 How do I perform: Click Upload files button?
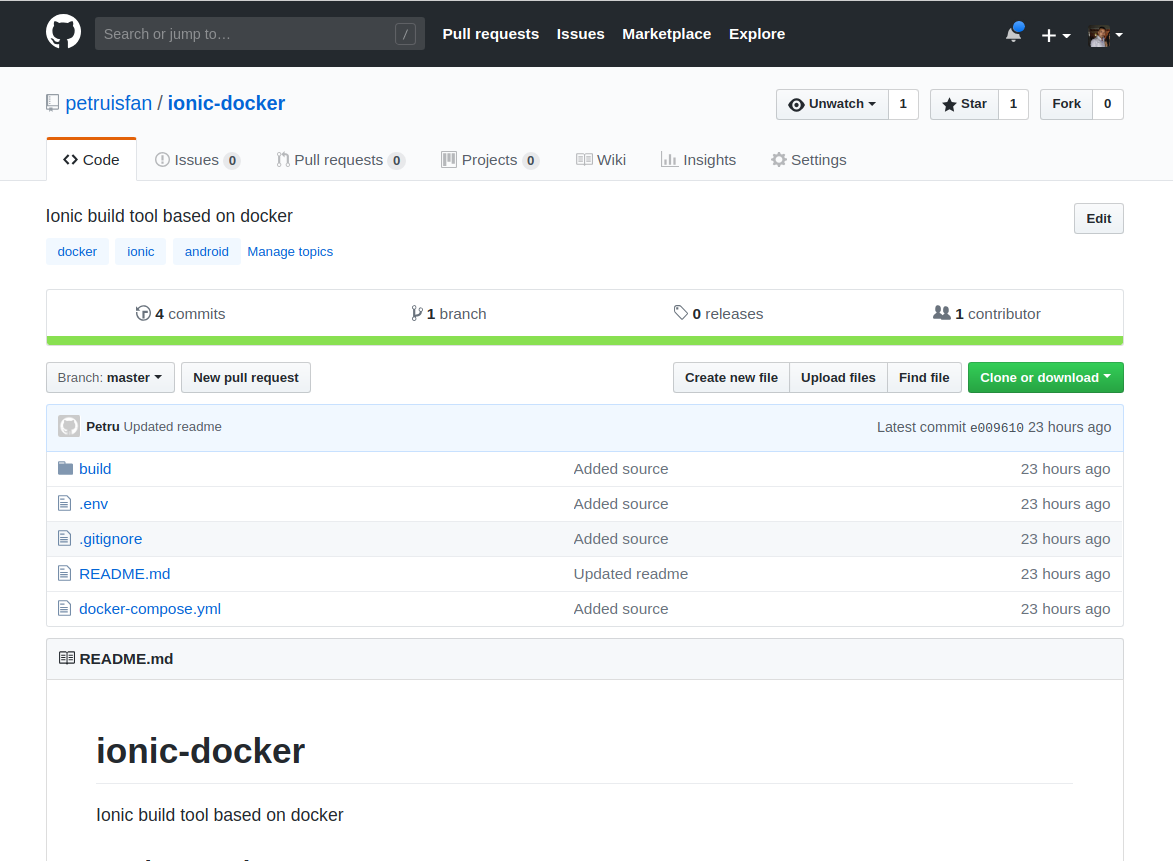tap(838, 378)
